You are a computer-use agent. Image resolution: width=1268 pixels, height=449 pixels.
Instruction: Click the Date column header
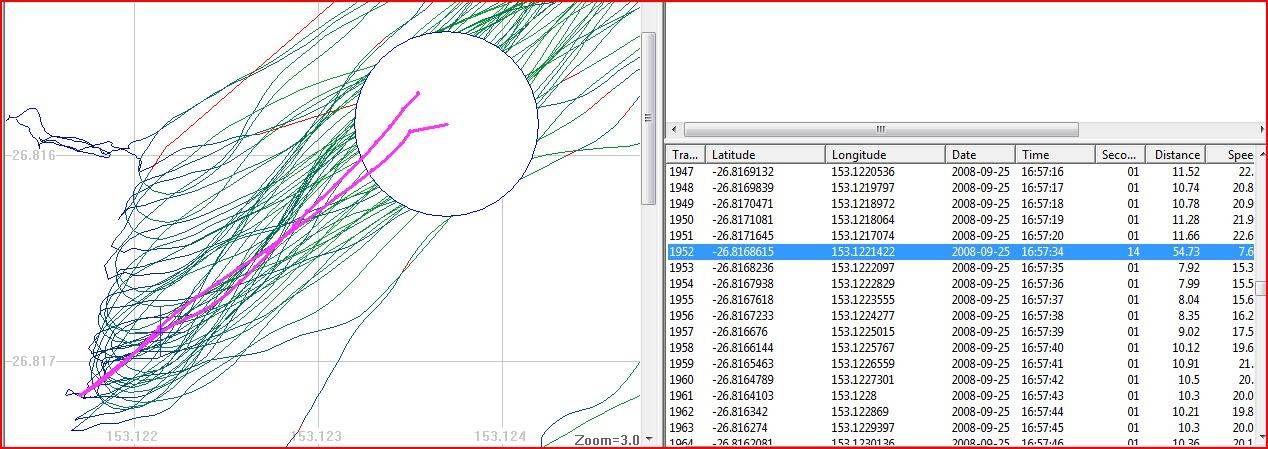coord(979,155)
